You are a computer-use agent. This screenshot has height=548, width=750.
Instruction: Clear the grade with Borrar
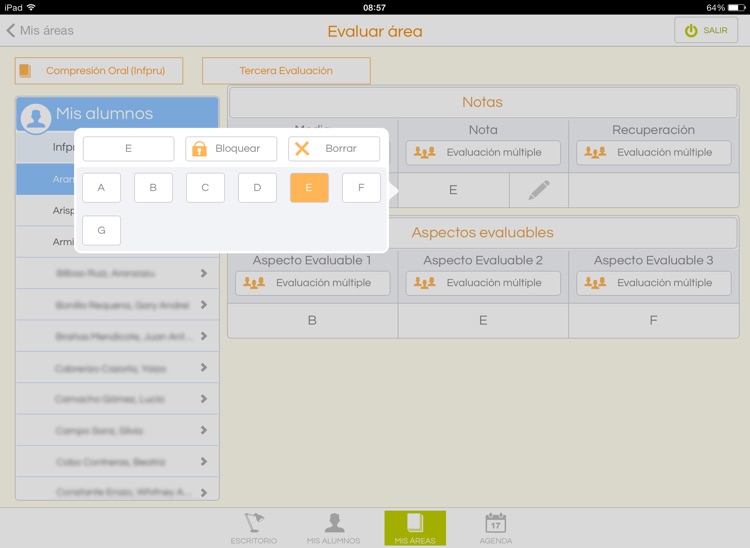[334, 149]
